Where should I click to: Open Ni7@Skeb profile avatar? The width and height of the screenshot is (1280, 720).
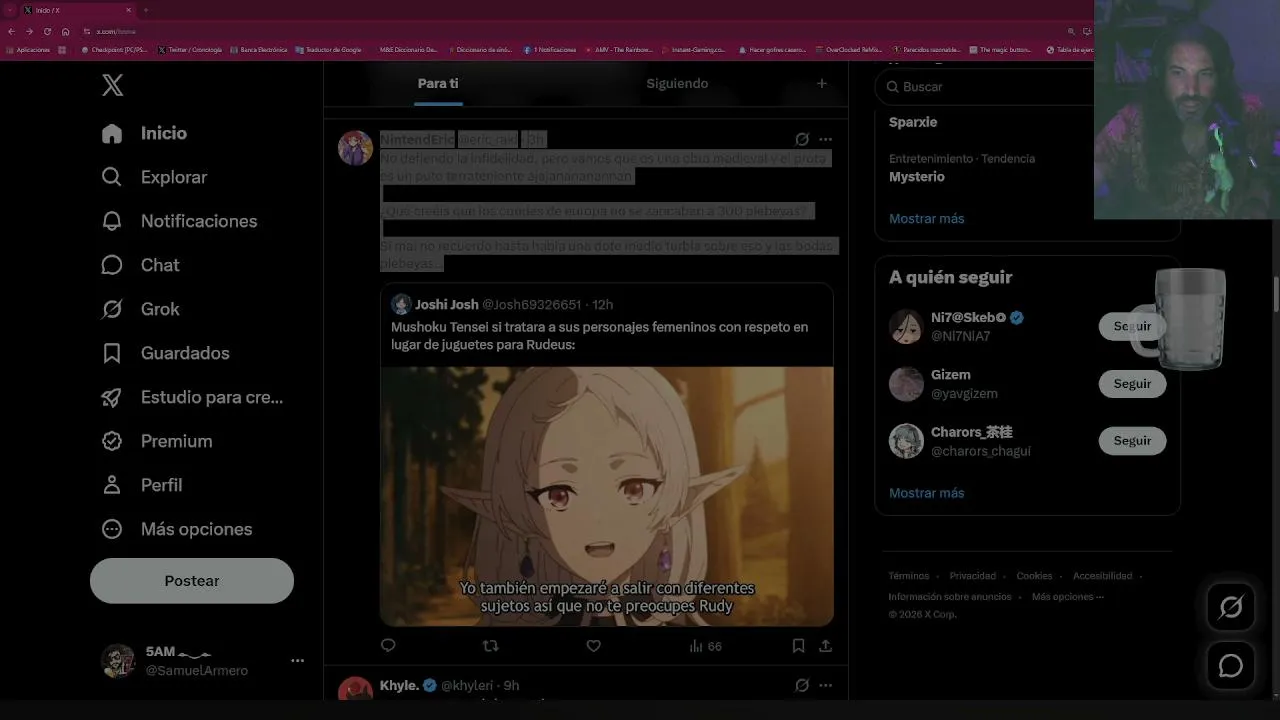click(x=906, y=327)
